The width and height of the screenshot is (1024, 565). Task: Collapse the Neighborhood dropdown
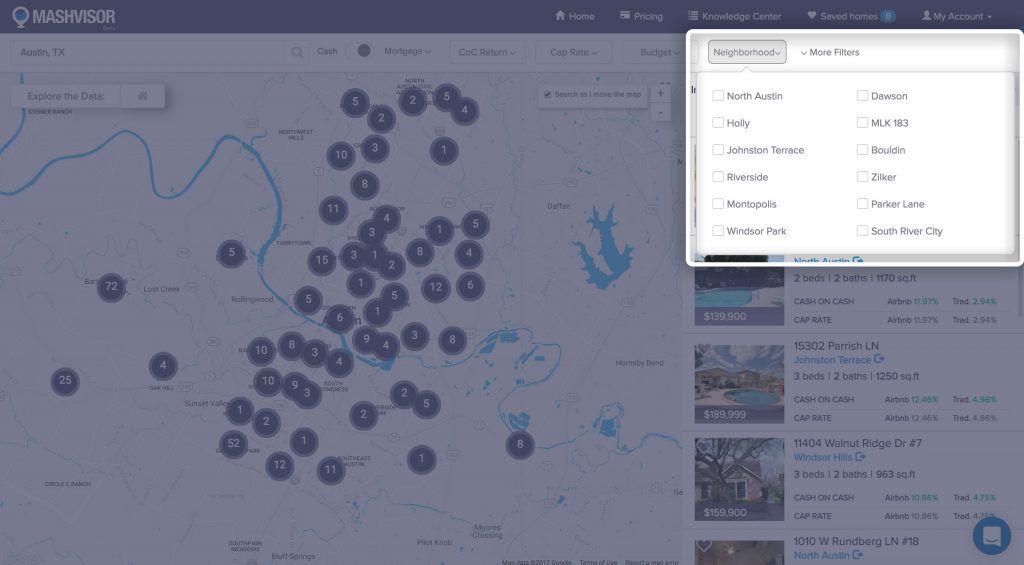pos(747,52)
